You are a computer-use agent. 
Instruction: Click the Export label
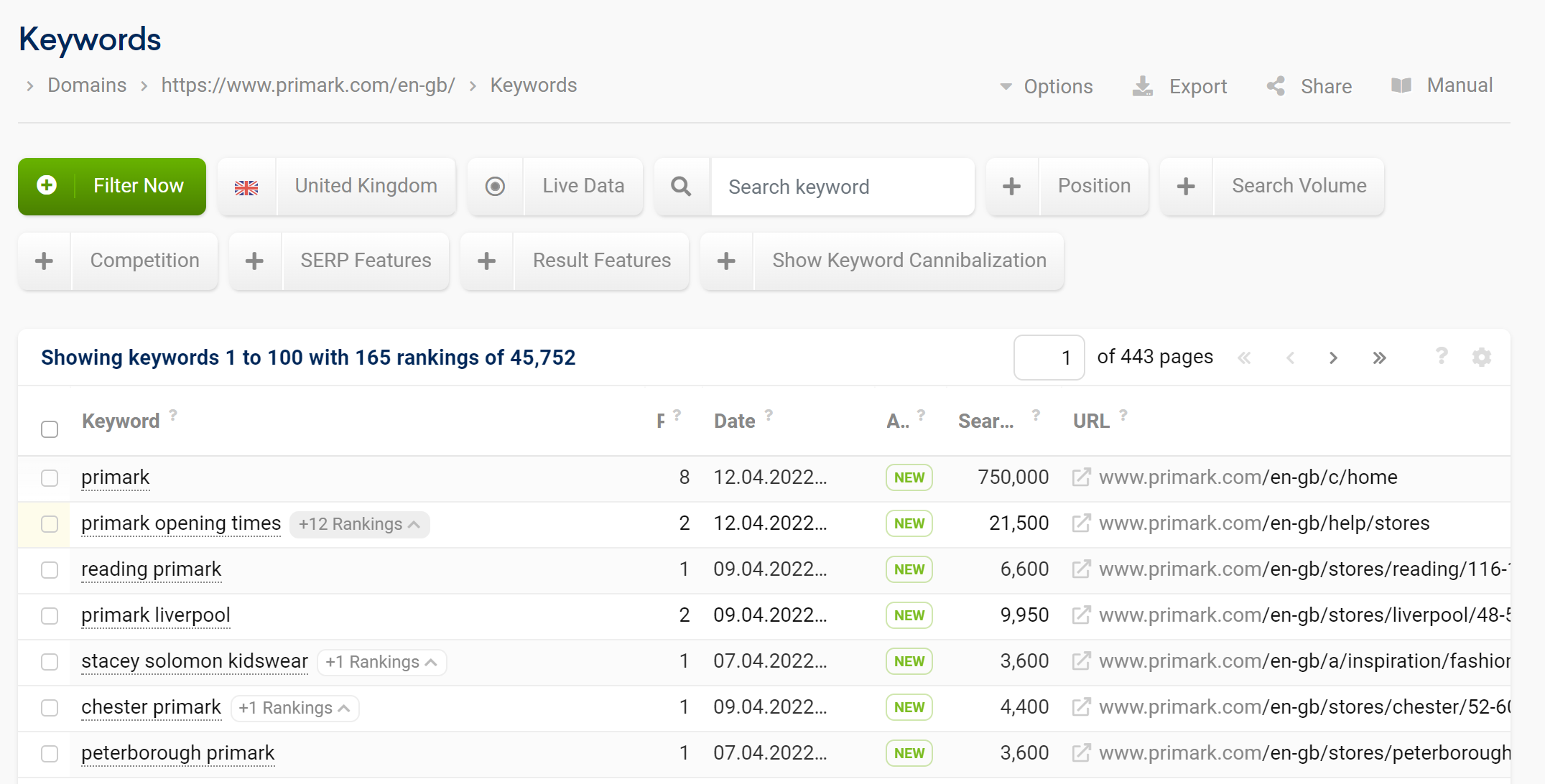1197,87
